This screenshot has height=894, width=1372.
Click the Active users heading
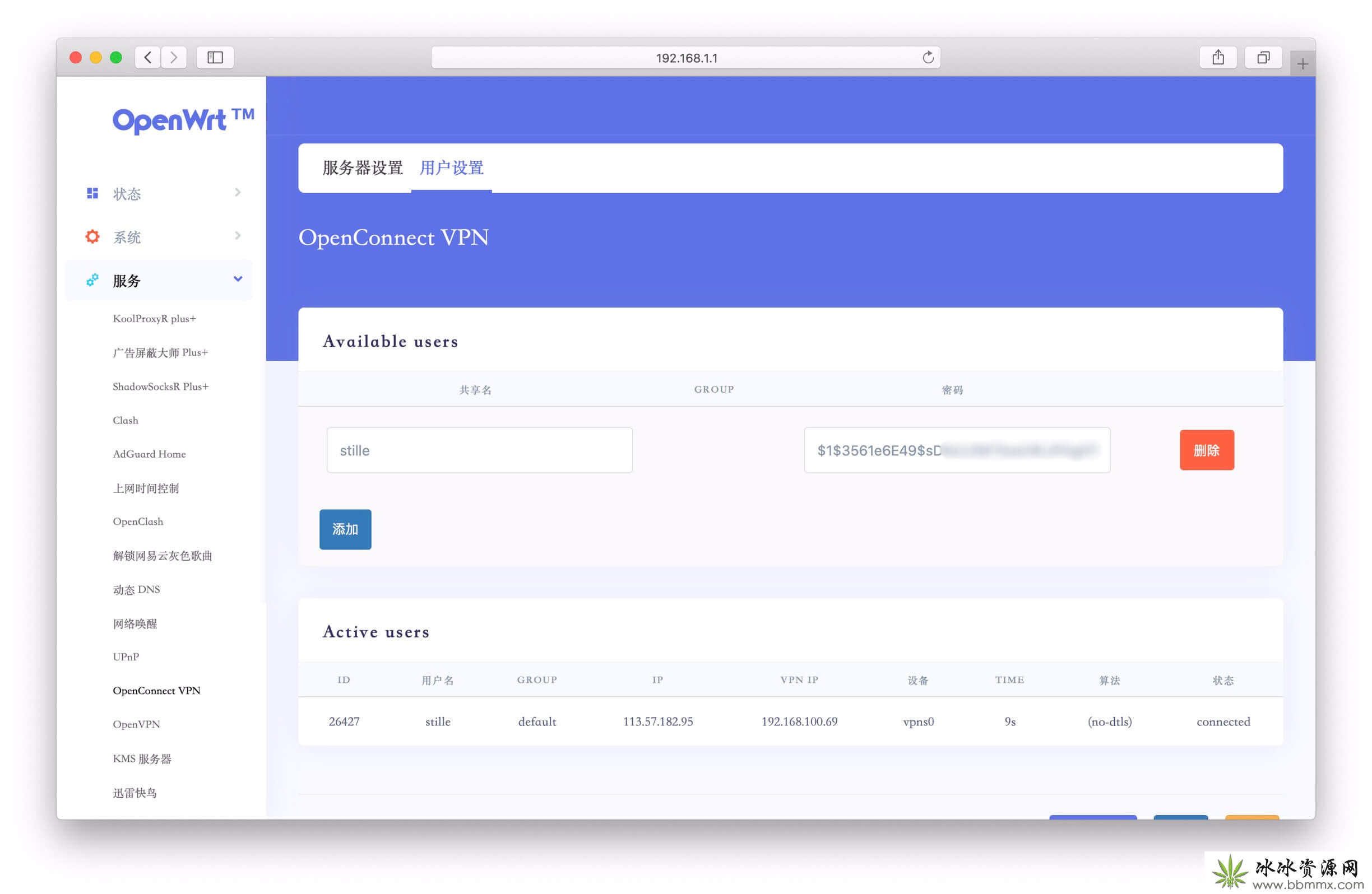pos(376,631)
